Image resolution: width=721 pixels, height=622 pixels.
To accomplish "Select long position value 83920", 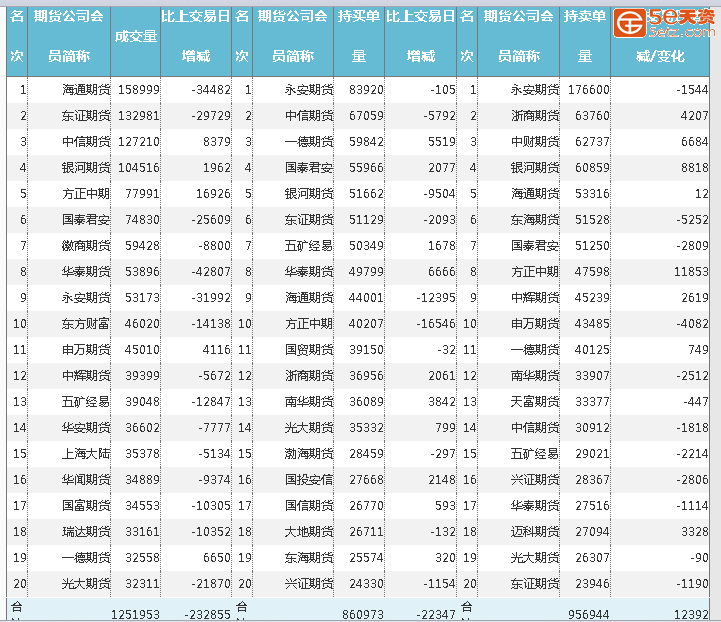I will tap(366, 90).
